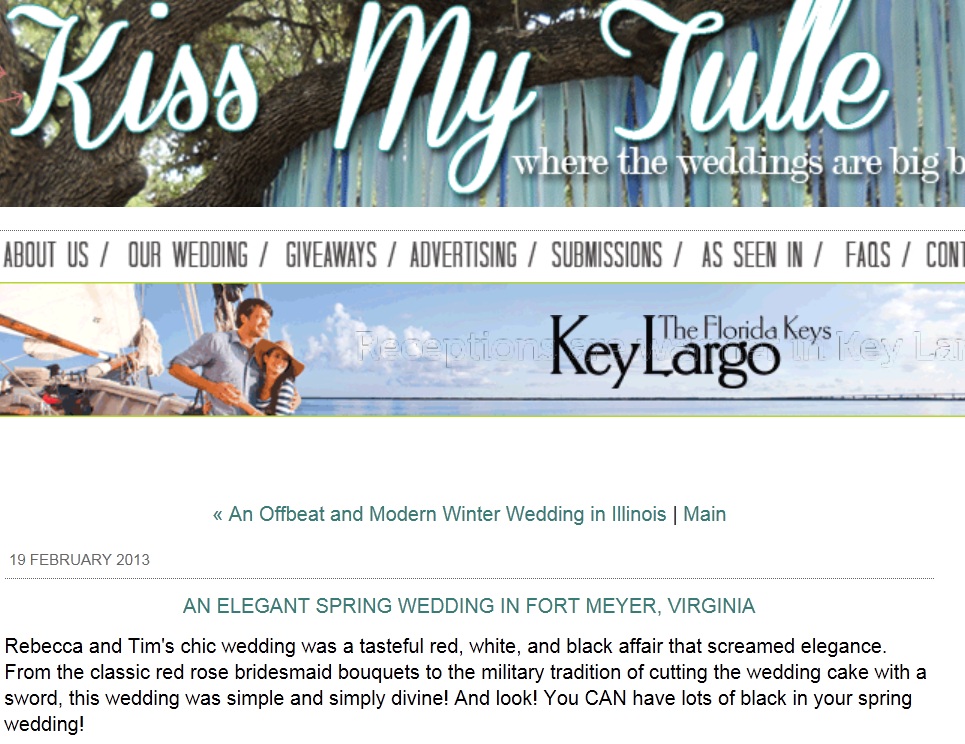Image resolution: width=965 pixels, height=744 pixels.
Task: Open the FAQs page
Action: [868, 255]
